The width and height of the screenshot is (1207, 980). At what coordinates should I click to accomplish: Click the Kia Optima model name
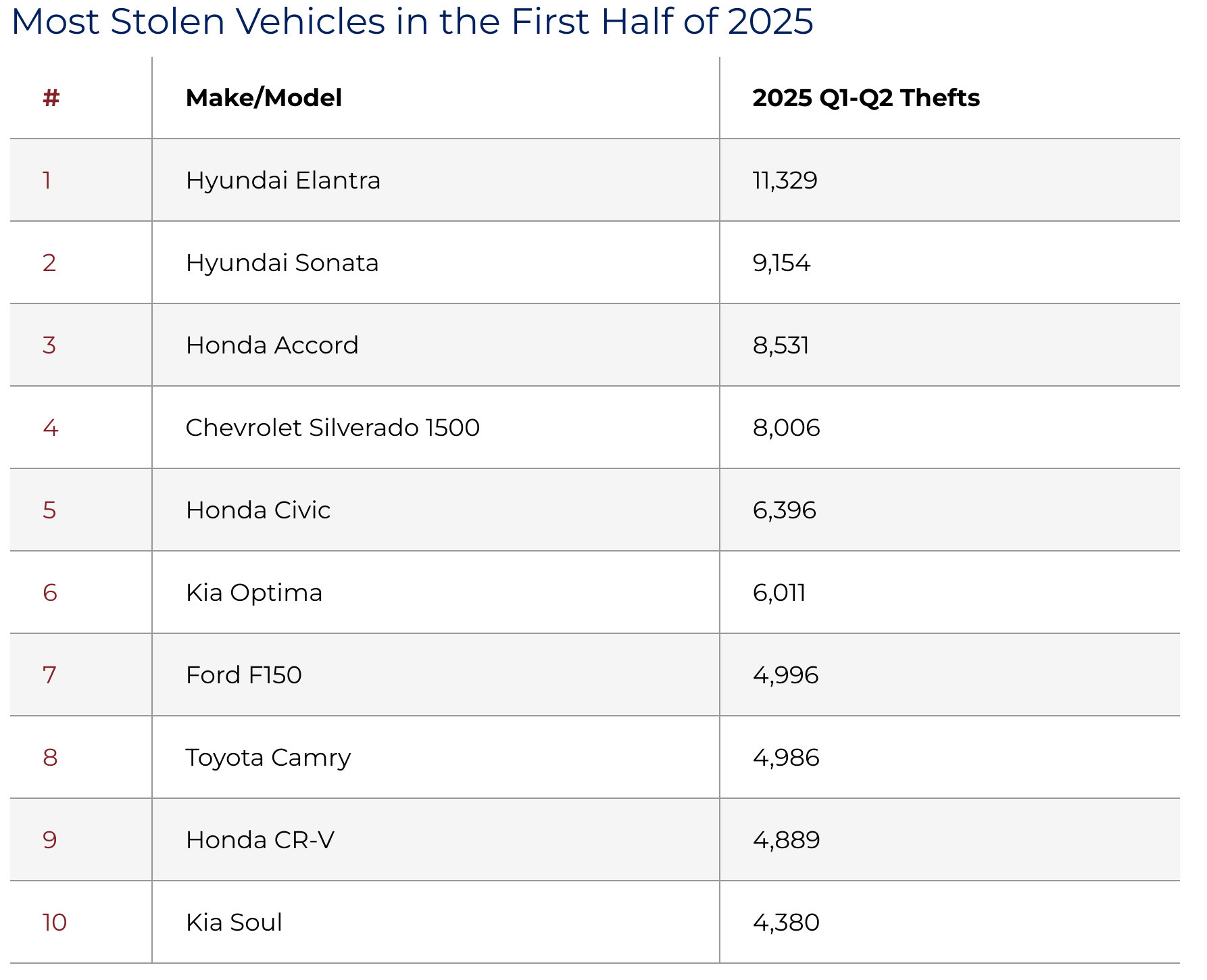[254, 593]
